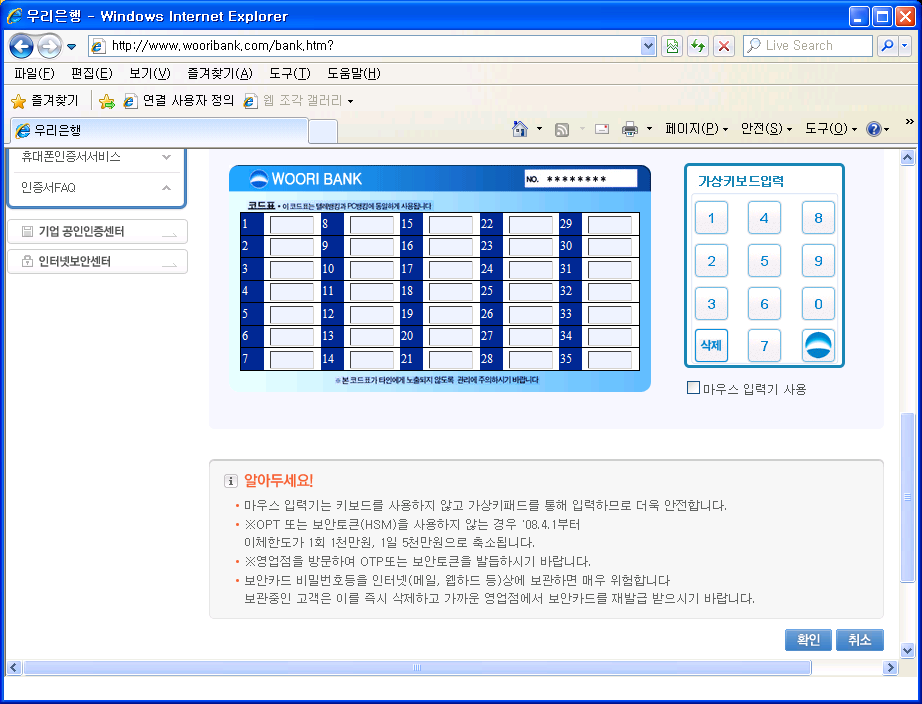
Task: Go to the Home page icon
Action: [x=520, y=129]
